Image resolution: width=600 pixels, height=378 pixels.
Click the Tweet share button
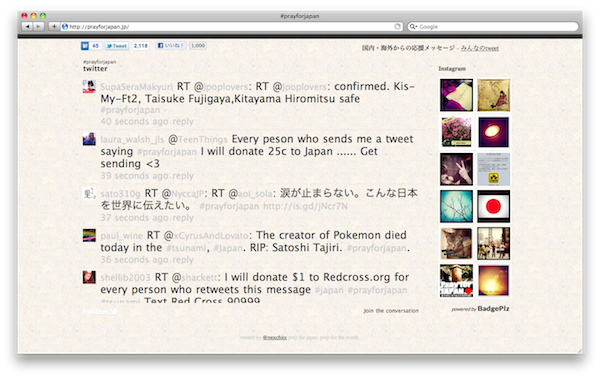click(x=116, y=46)
